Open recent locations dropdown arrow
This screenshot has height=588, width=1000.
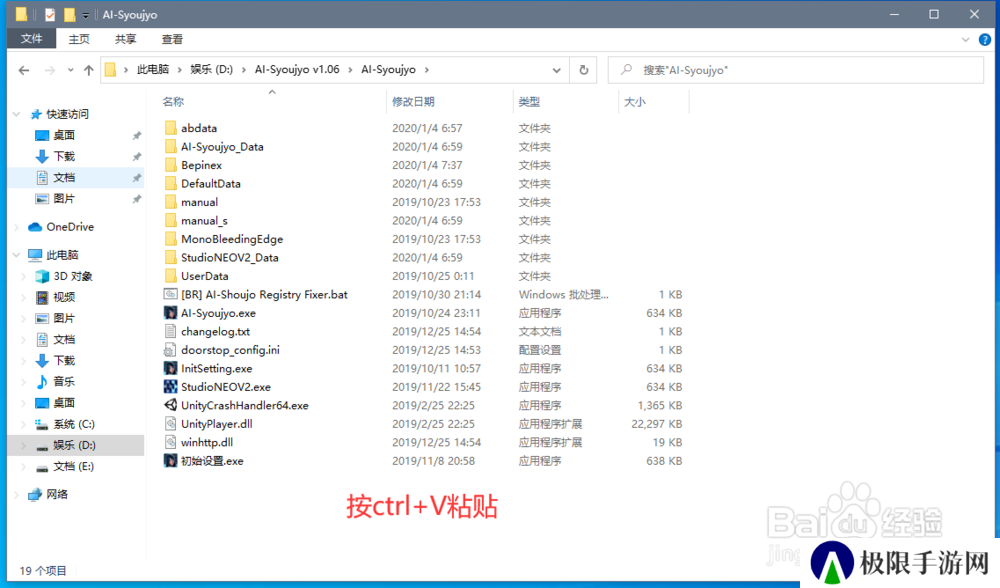coord(70,70)
